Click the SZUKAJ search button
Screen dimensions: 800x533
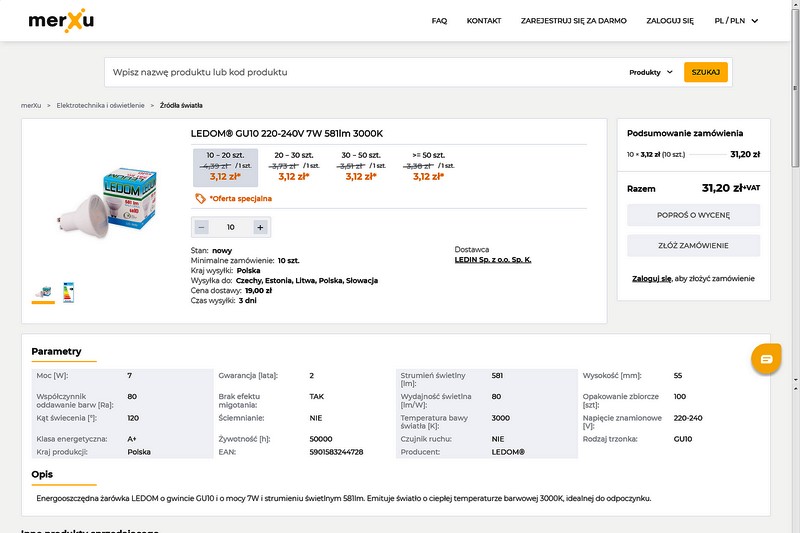pyautogui.click(x=706, y=72)
